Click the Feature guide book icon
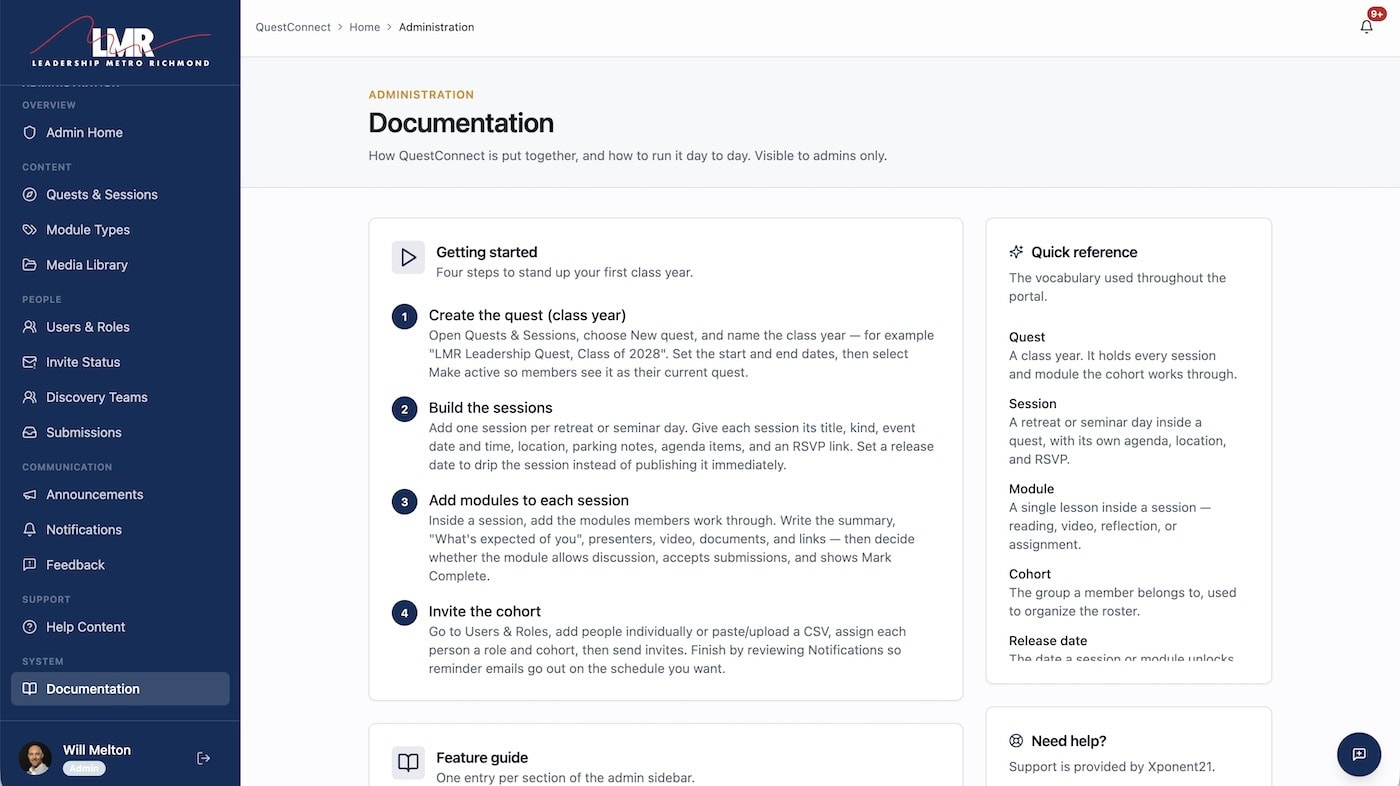Screen dimensions: 1400x786 (x=408, y=763)
